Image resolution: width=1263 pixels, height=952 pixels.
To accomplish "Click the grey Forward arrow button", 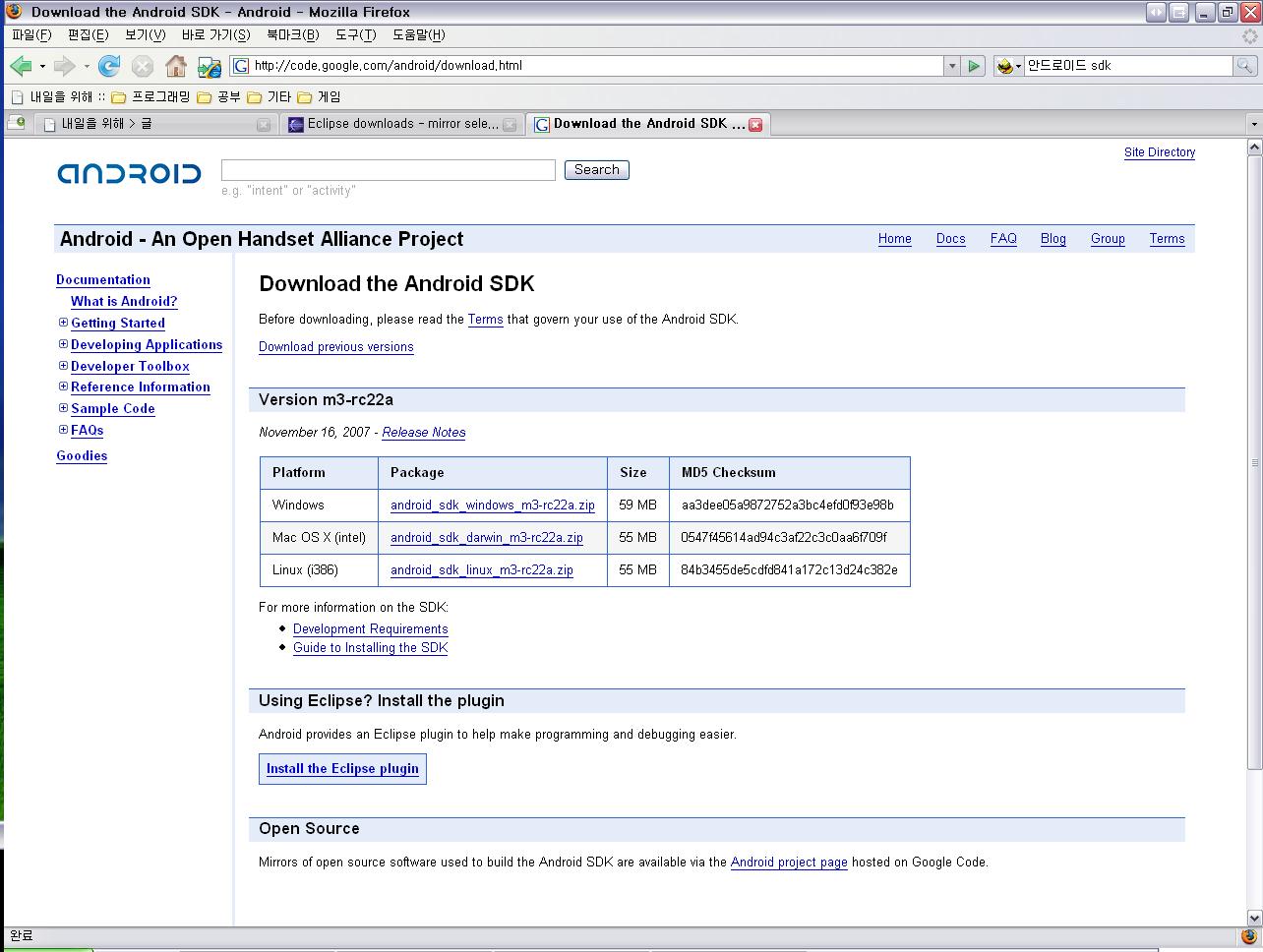I will tap(64, 66).
